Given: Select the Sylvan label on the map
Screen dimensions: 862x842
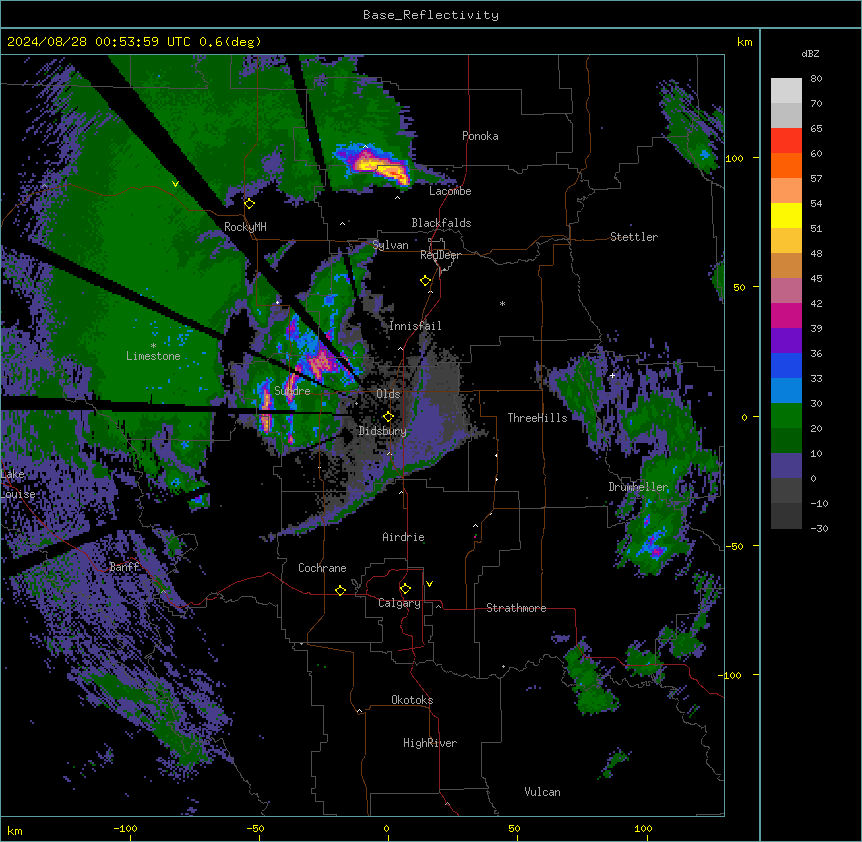Looking at the screenshot, I should tap(390, 245).
